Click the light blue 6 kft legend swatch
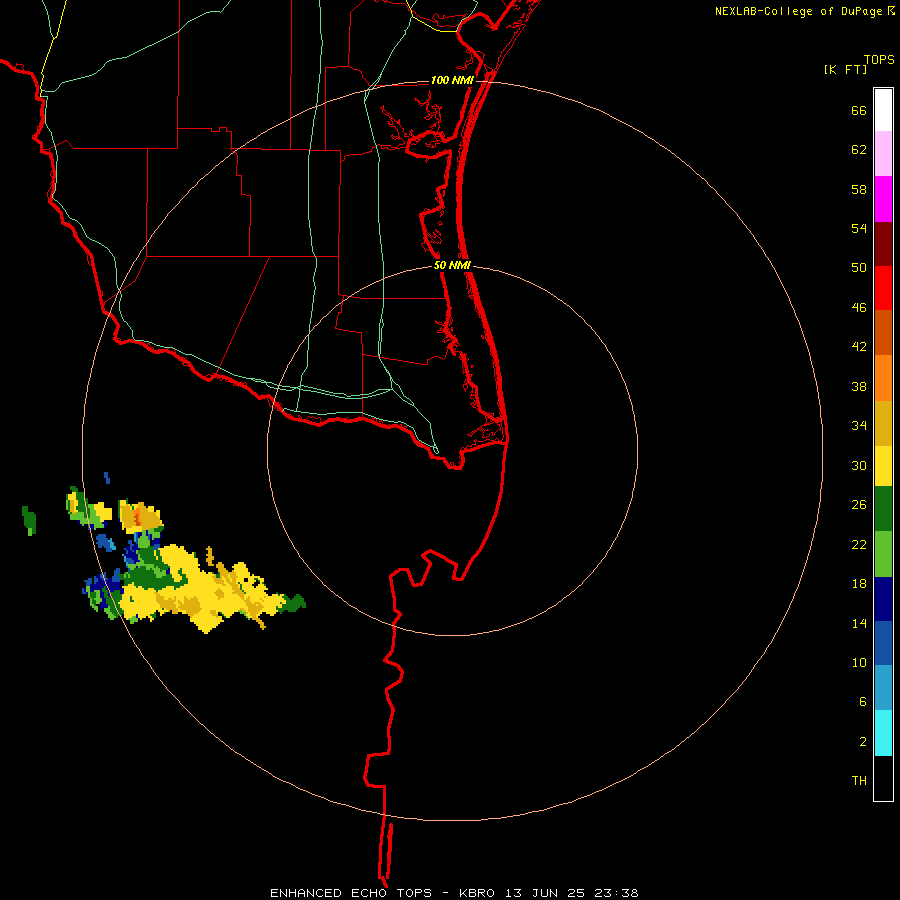 click(x=883, y=688)
